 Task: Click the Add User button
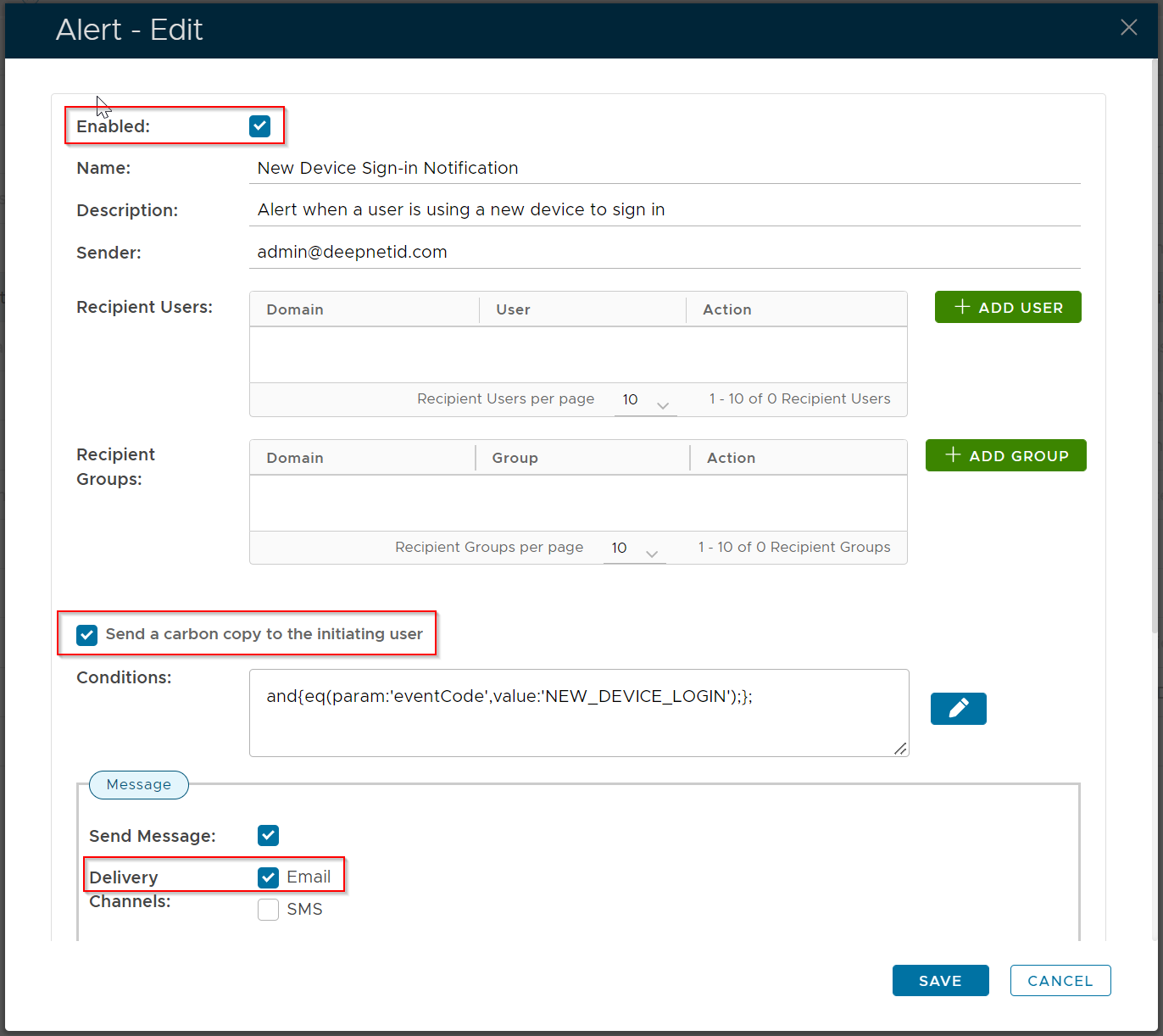[x=1007, y=308]
